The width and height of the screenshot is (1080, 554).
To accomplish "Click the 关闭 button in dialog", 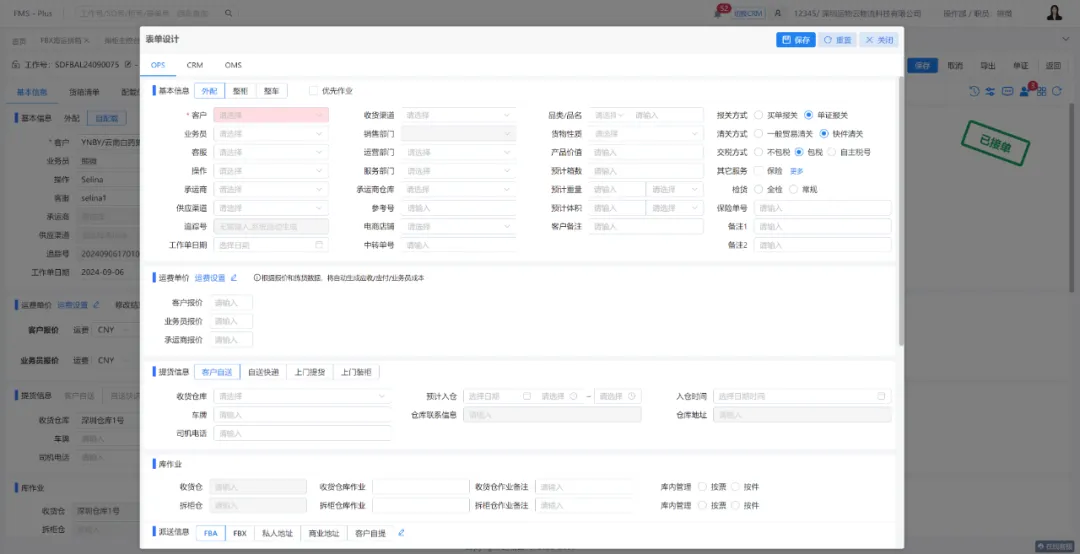I will pos(879,40).
